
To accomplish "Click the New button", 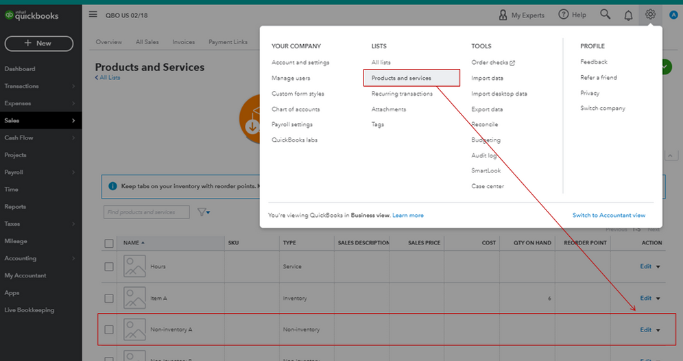I will tap(39, 43).
